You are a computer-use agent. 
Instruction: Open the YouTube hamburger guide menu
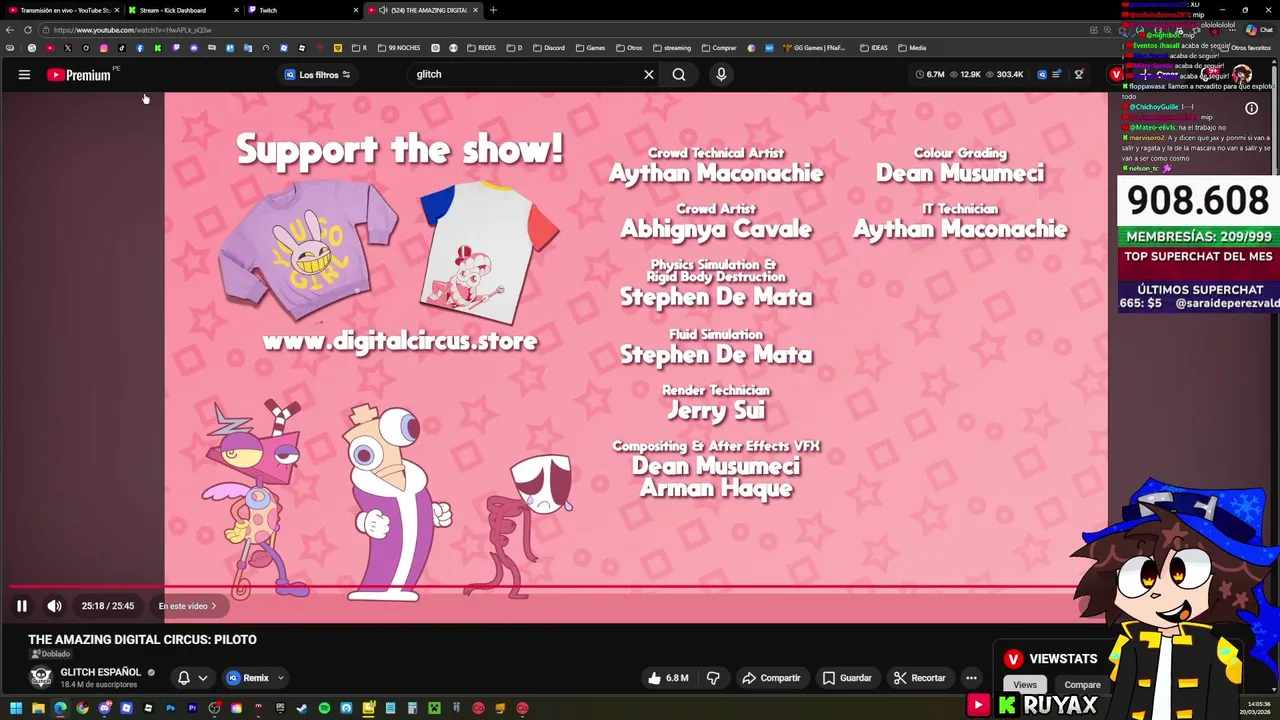pos(24,74)
